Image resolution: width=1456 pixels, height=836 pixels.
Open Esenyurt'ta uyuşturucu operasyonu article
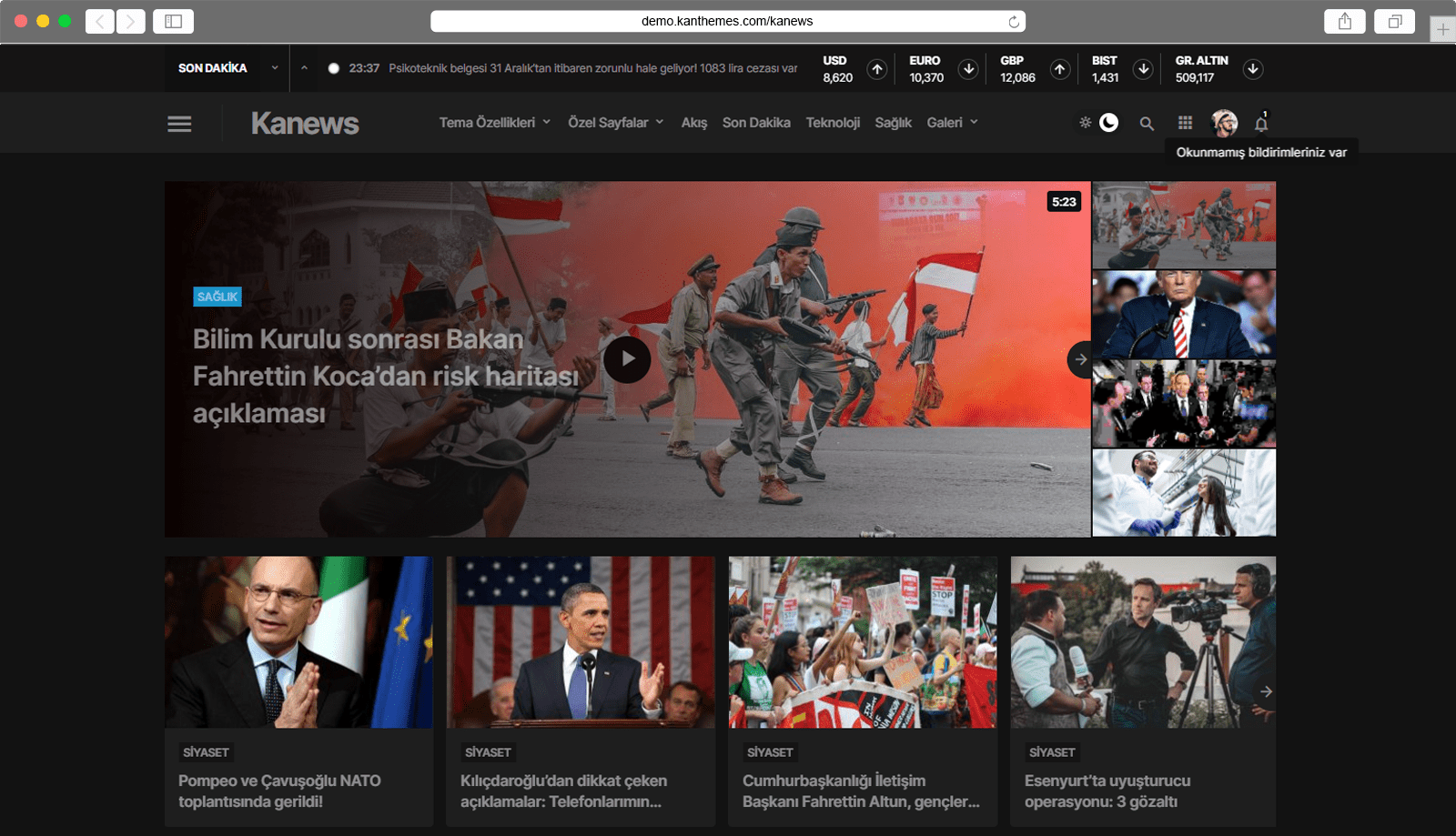(x=1107, y=791)
